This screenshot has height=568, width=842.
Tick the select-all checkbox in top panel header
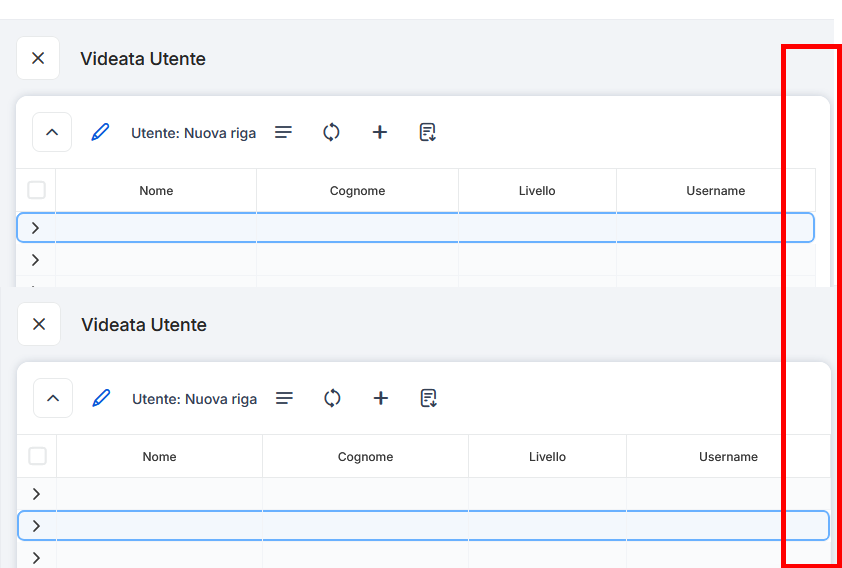point(37,190)
